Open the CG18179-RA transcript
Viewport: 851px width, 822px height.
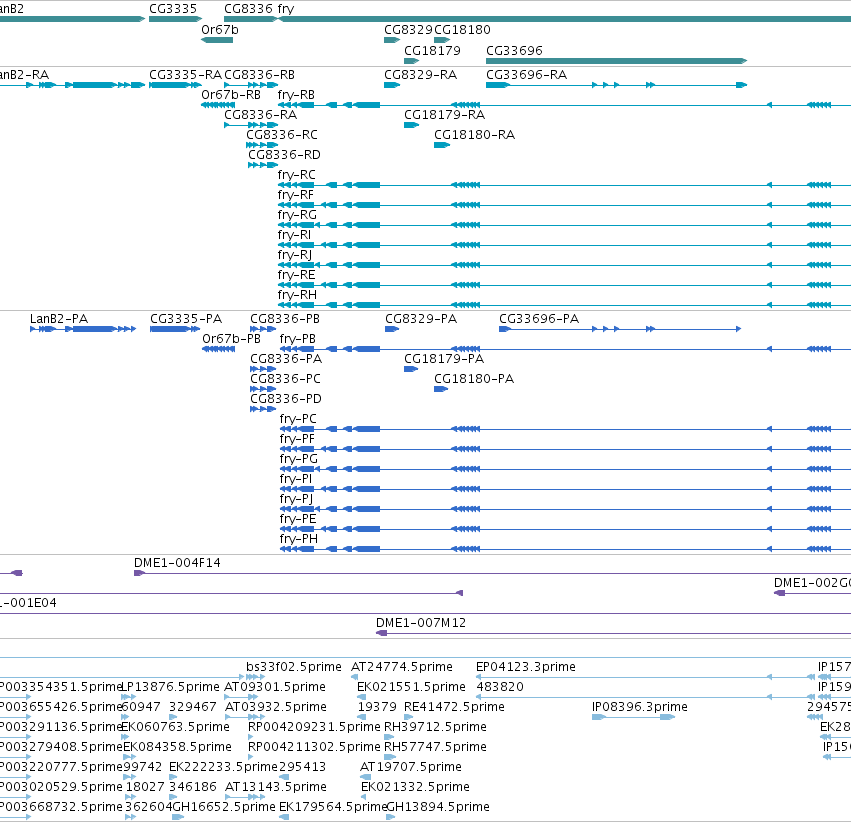point(444,115)
